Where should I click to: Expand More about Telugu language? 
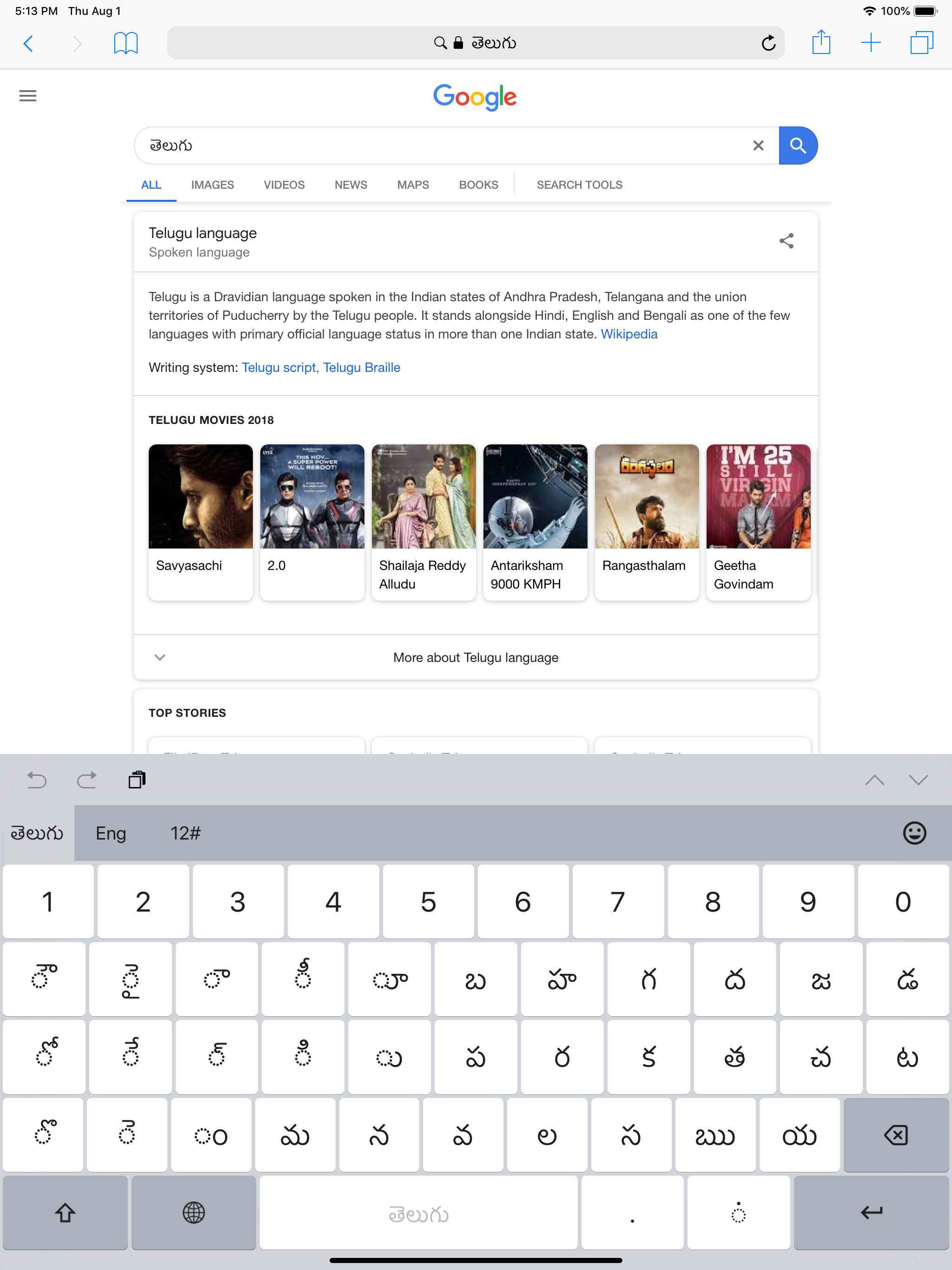476,657
